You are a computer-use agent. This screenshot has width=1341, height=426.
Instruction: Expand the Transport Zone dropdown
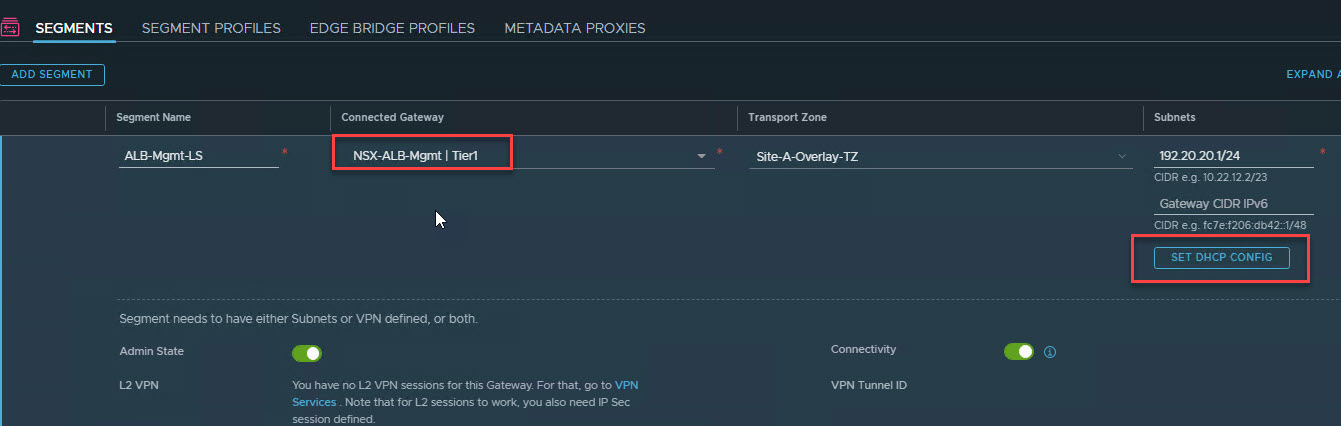1122,156
